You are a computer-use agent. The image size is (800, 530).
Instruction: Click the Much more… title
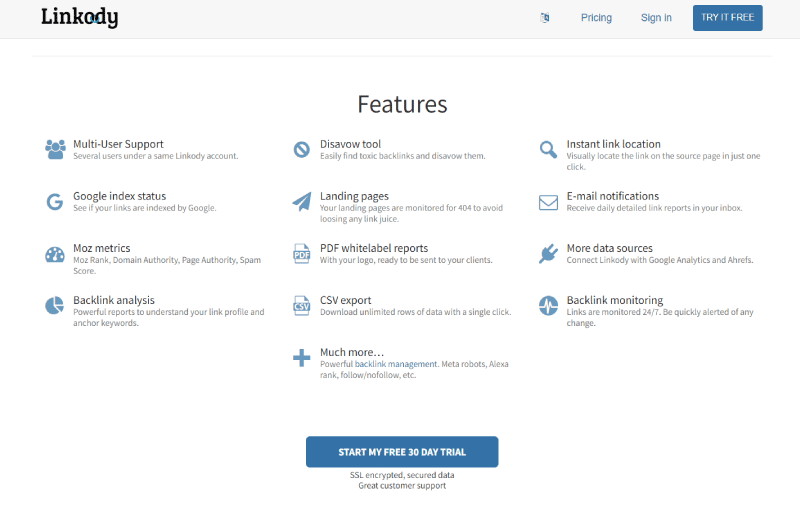click(352, 352)
